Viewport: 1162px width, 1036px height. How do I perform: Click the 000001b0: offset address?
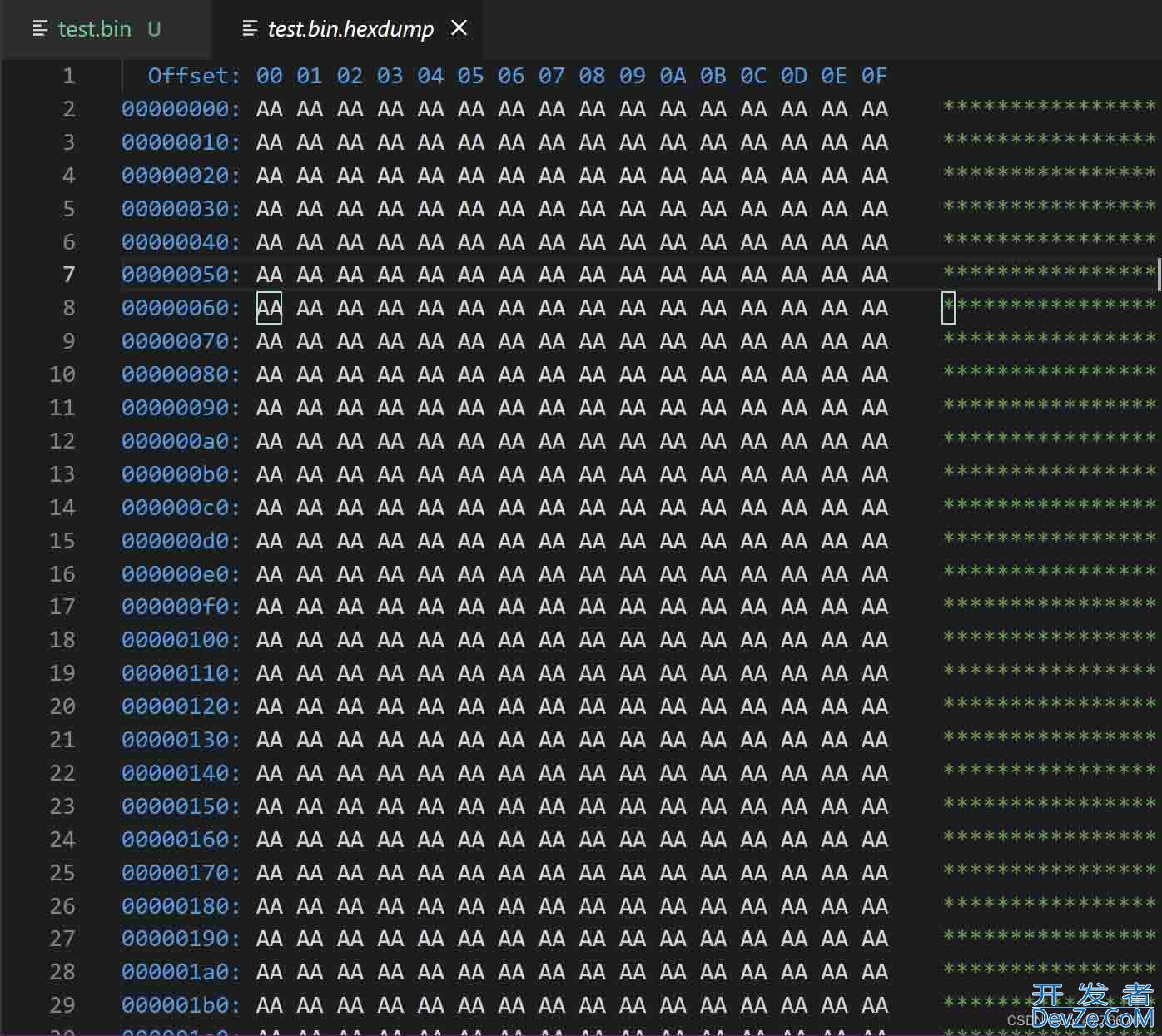pyautogui.click(x=181, y=1005)
